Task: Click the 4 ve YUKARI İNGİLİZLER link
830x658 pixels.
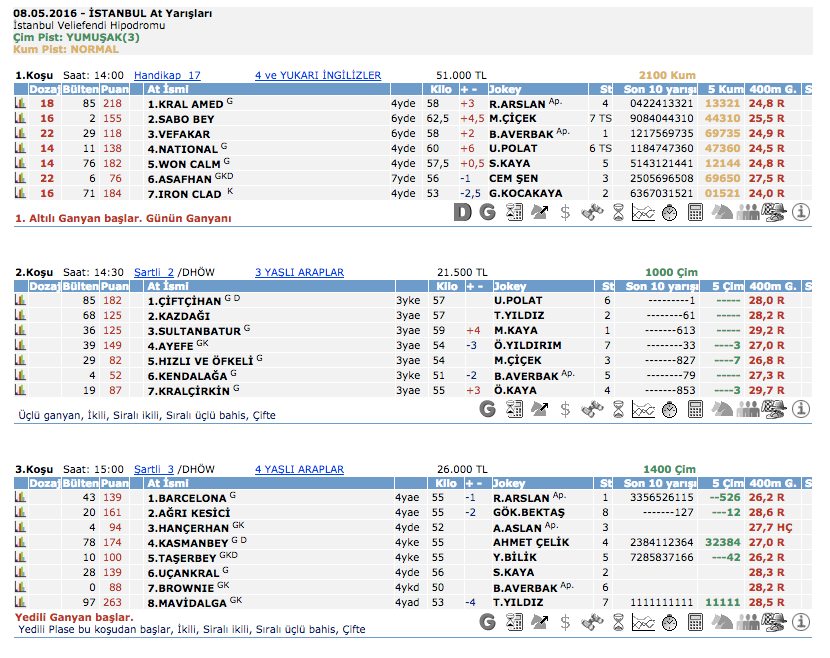Action: [317, 75]
